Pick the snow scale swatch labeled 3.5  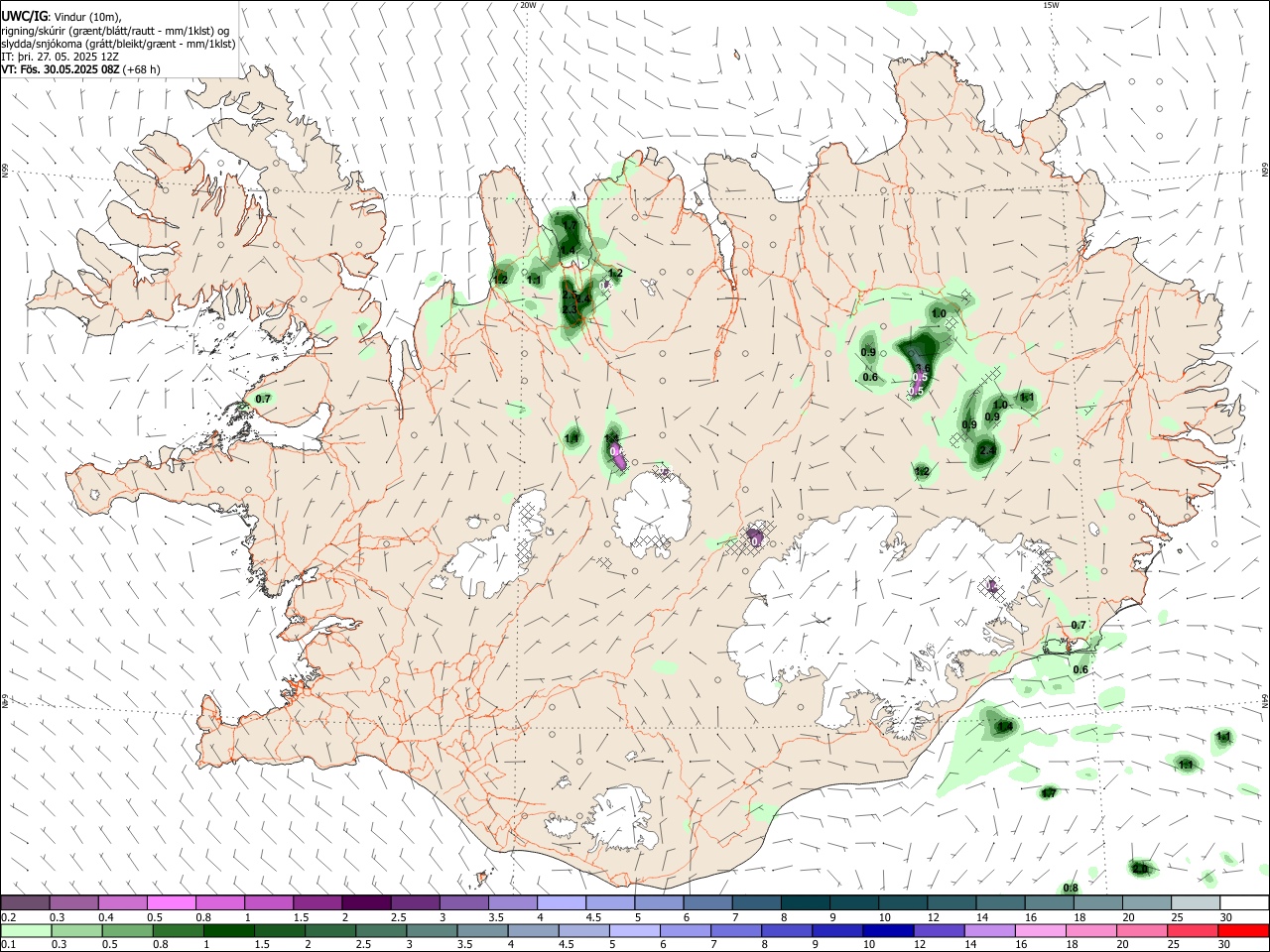click(x=512, y=902)
